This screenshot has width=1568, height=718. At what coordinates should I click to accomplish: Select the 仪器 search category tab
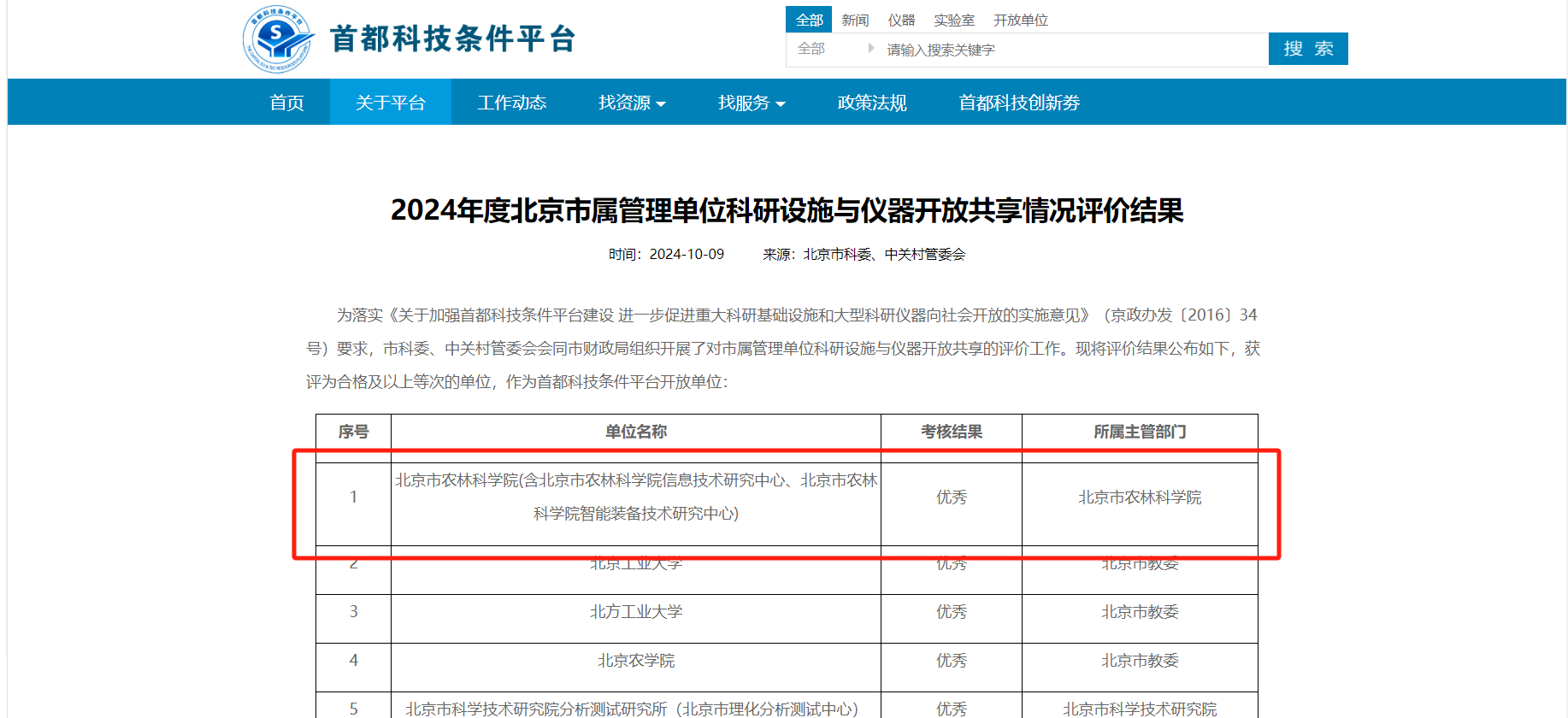(x=901, y=20)
